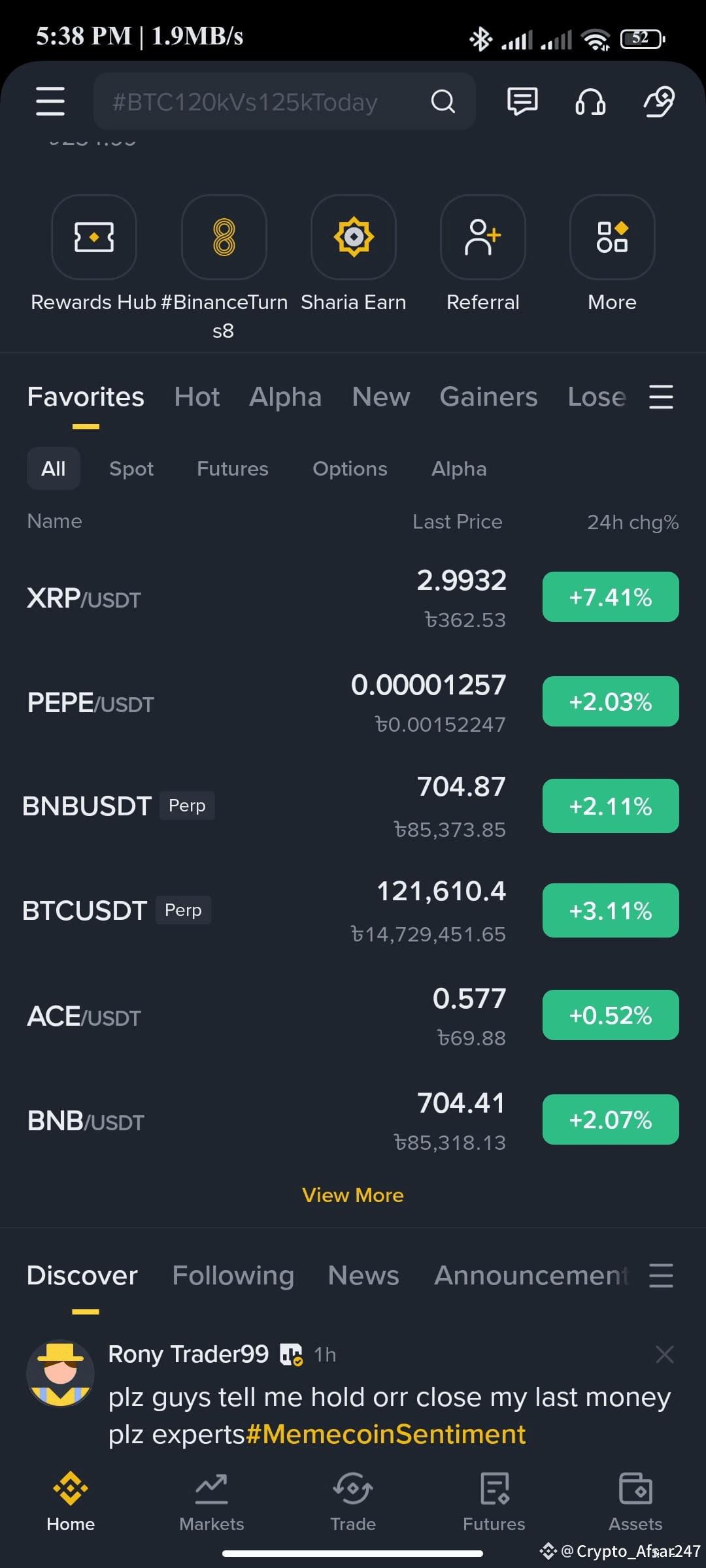Screen dimensions: 706x1568
Task: Switch to the News tab
Action: click(363, 1275)
